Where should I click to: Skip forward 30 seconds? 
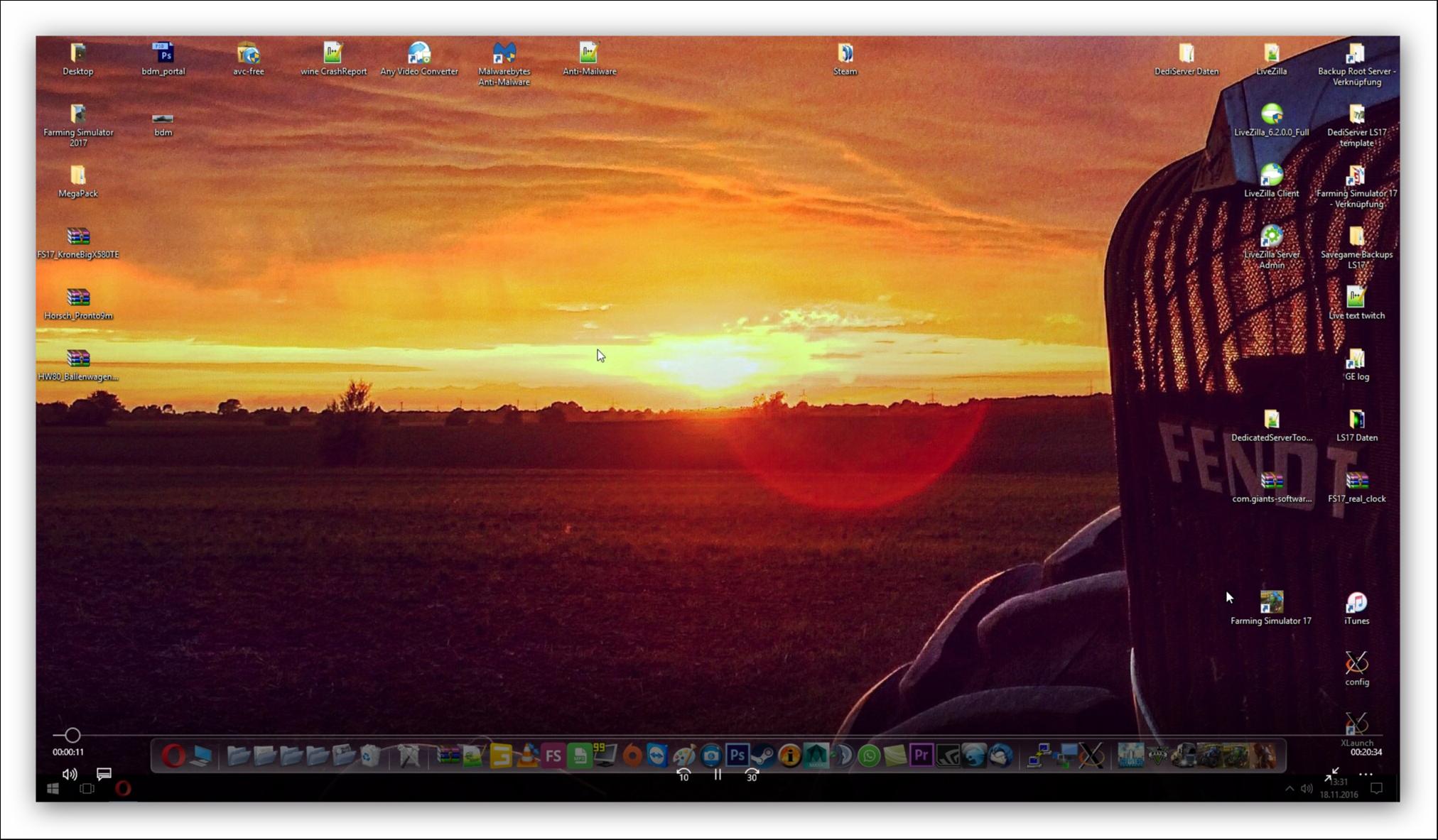[752, 775]
